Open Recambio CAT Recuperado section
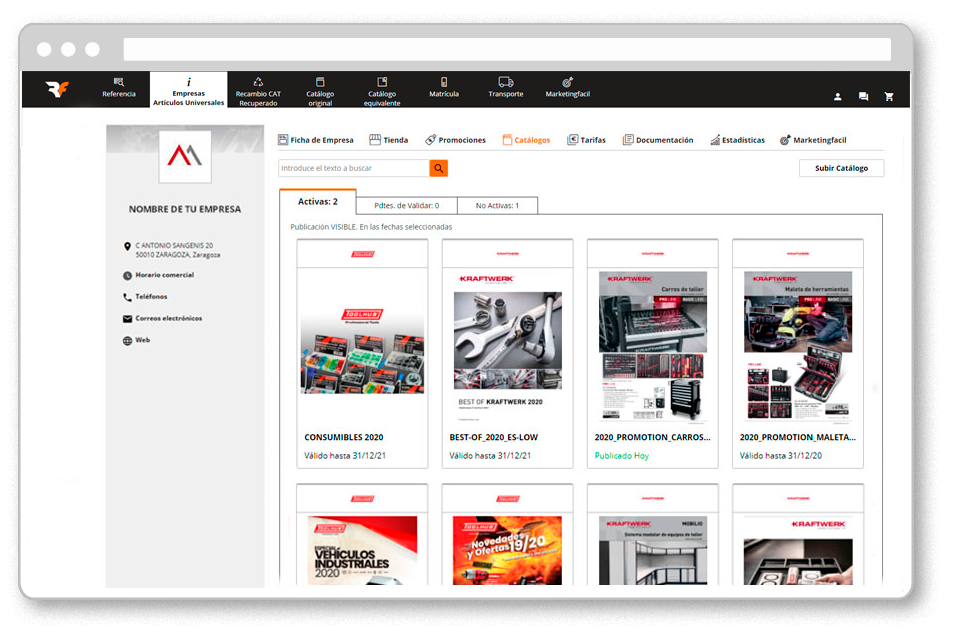Viewport: 953px width, 644px height. [258, 89]
